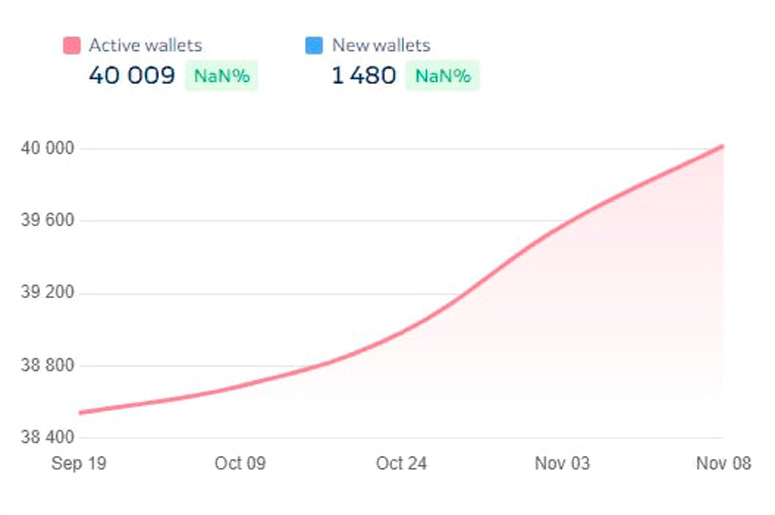Viewport: 775px width, 515px height.
Task: Click the 39 600 y-axis label
Action: [48, 221]
